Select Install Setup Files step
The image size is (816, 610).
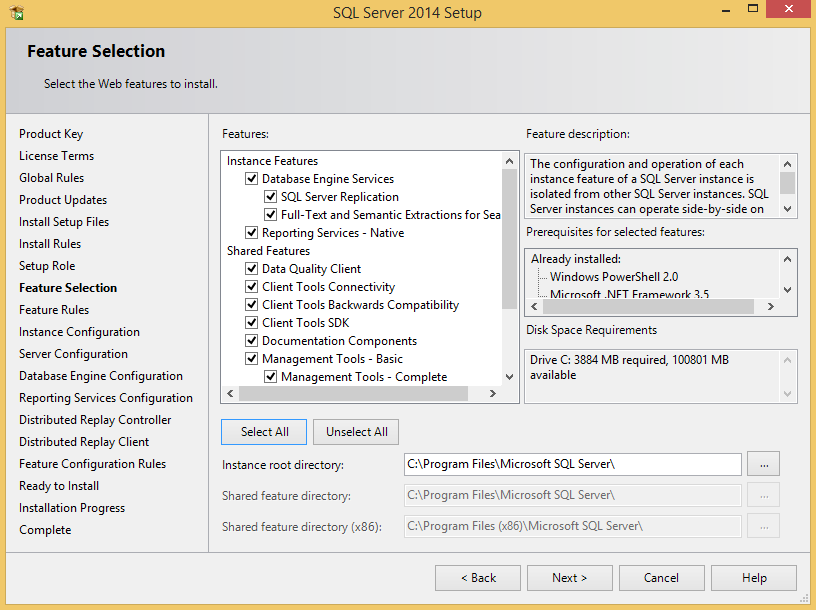tap(64, 222)
